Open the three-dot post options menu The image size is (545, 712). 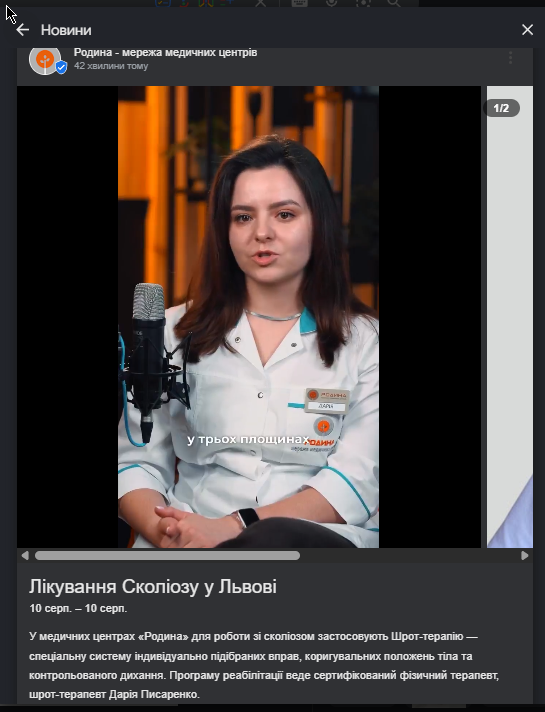point(510,58)
